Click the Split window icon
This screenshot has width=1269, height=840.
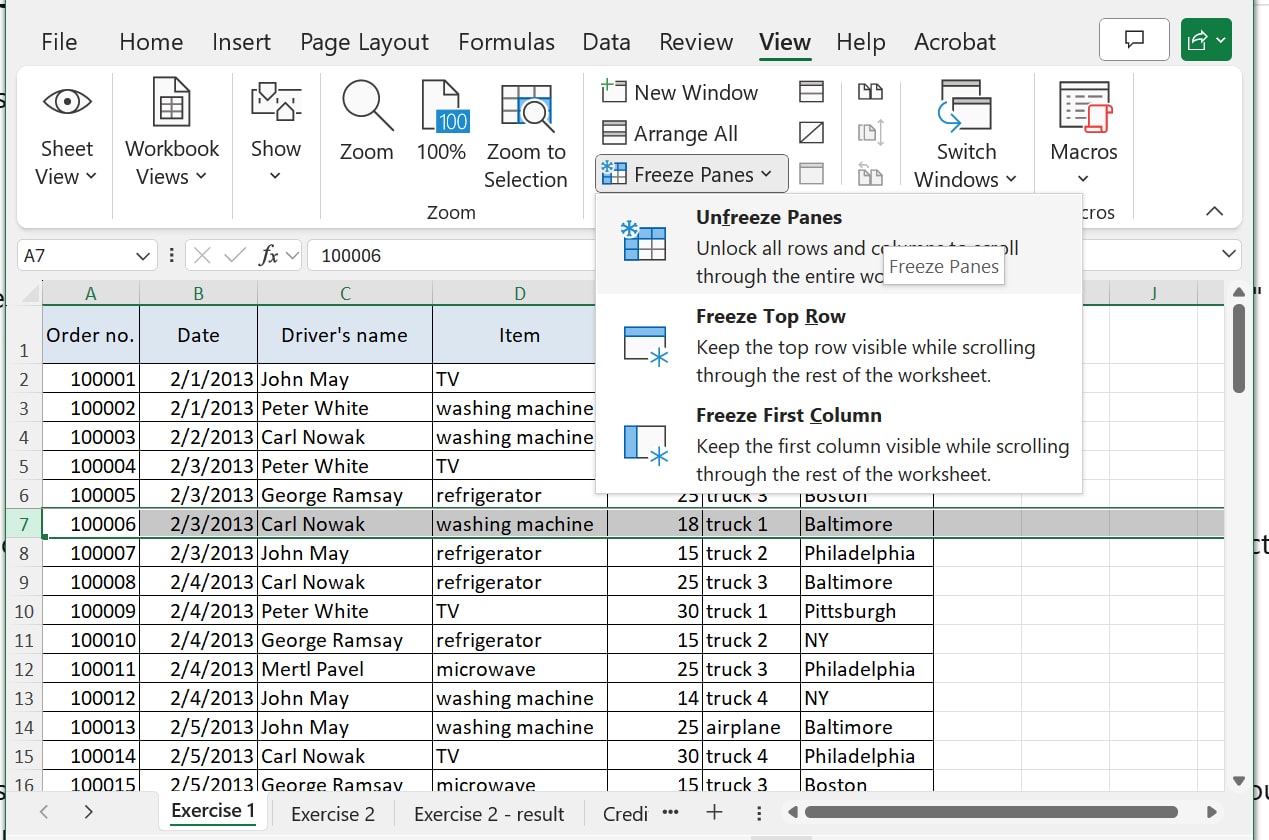[x=811, y=92]
